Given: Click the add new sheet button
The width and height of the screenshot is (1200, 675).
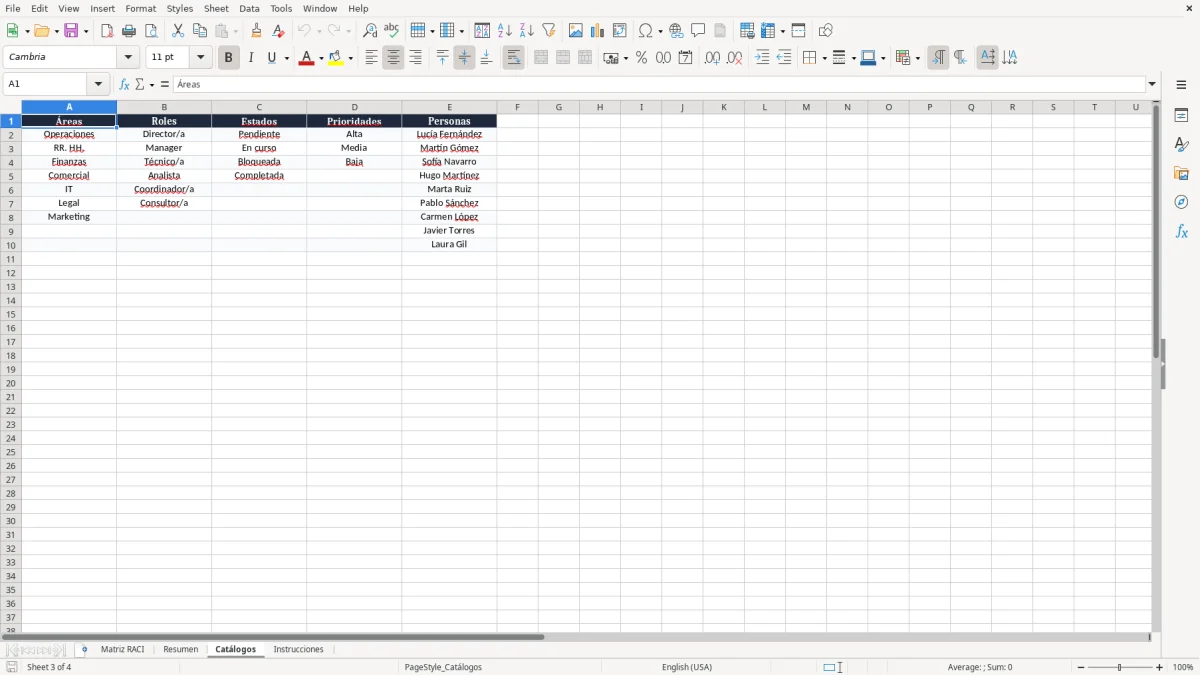Looking at the screenshot, I should click(x=84, y=649).
